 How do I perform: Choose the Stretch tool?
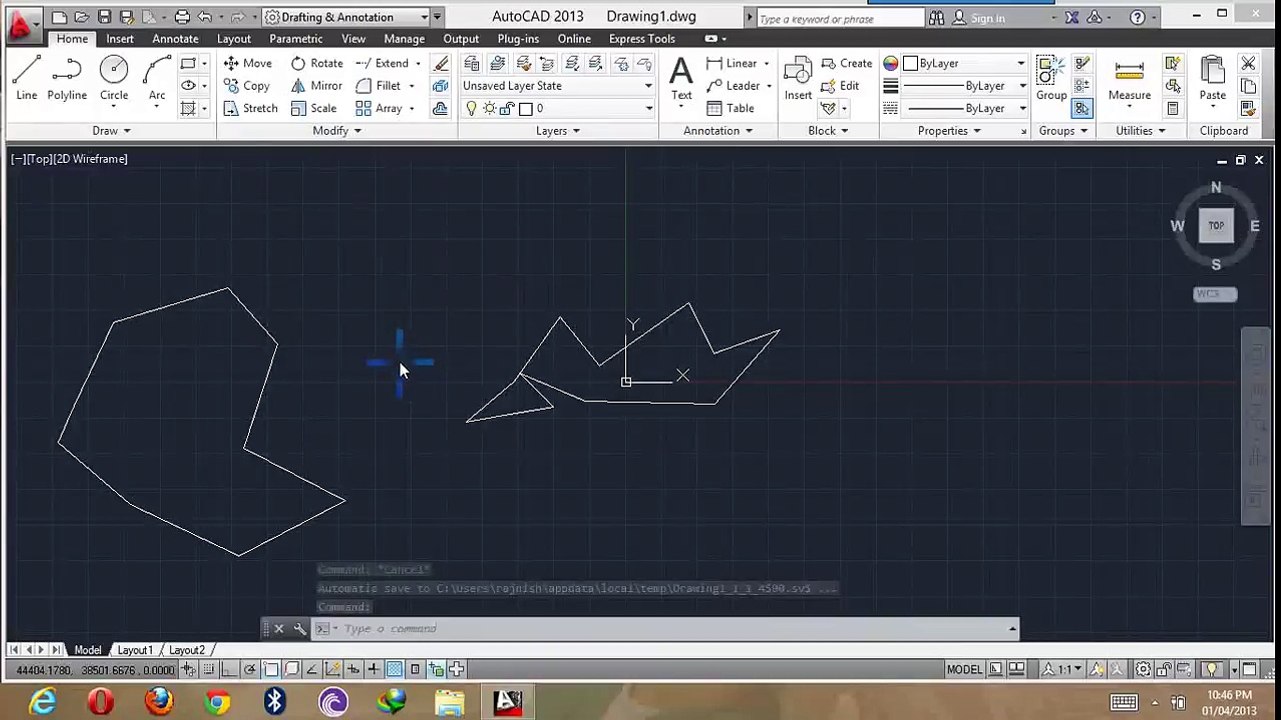250,108
